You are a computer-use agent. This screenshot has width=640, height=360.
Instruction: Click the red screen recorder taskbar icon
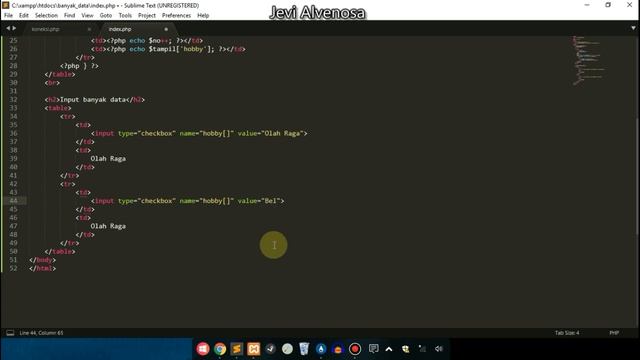355,349
